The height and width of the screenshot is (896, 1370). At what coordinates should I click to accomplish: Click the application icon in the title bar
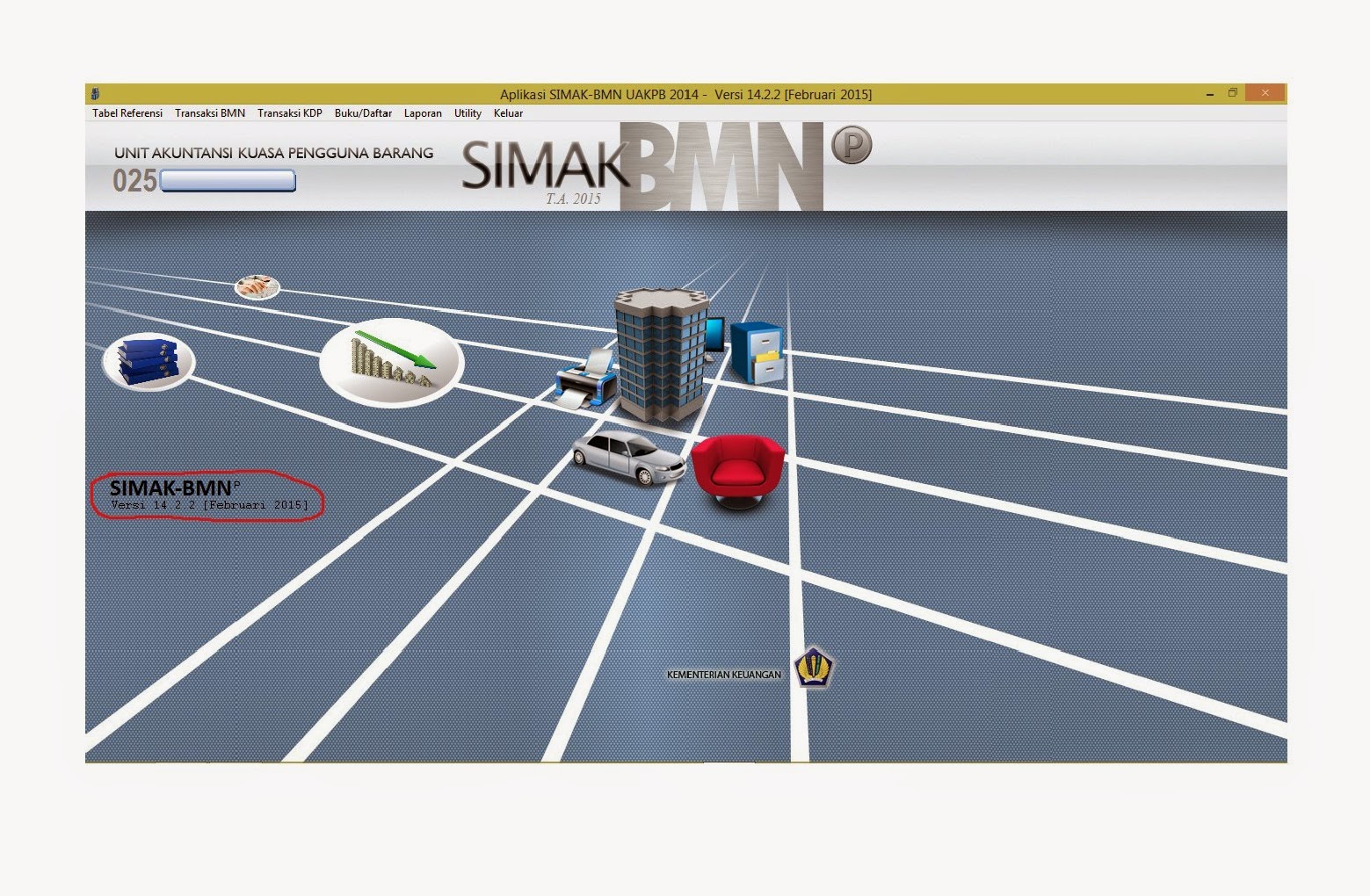pyautogui.click(x=95, y=93)
